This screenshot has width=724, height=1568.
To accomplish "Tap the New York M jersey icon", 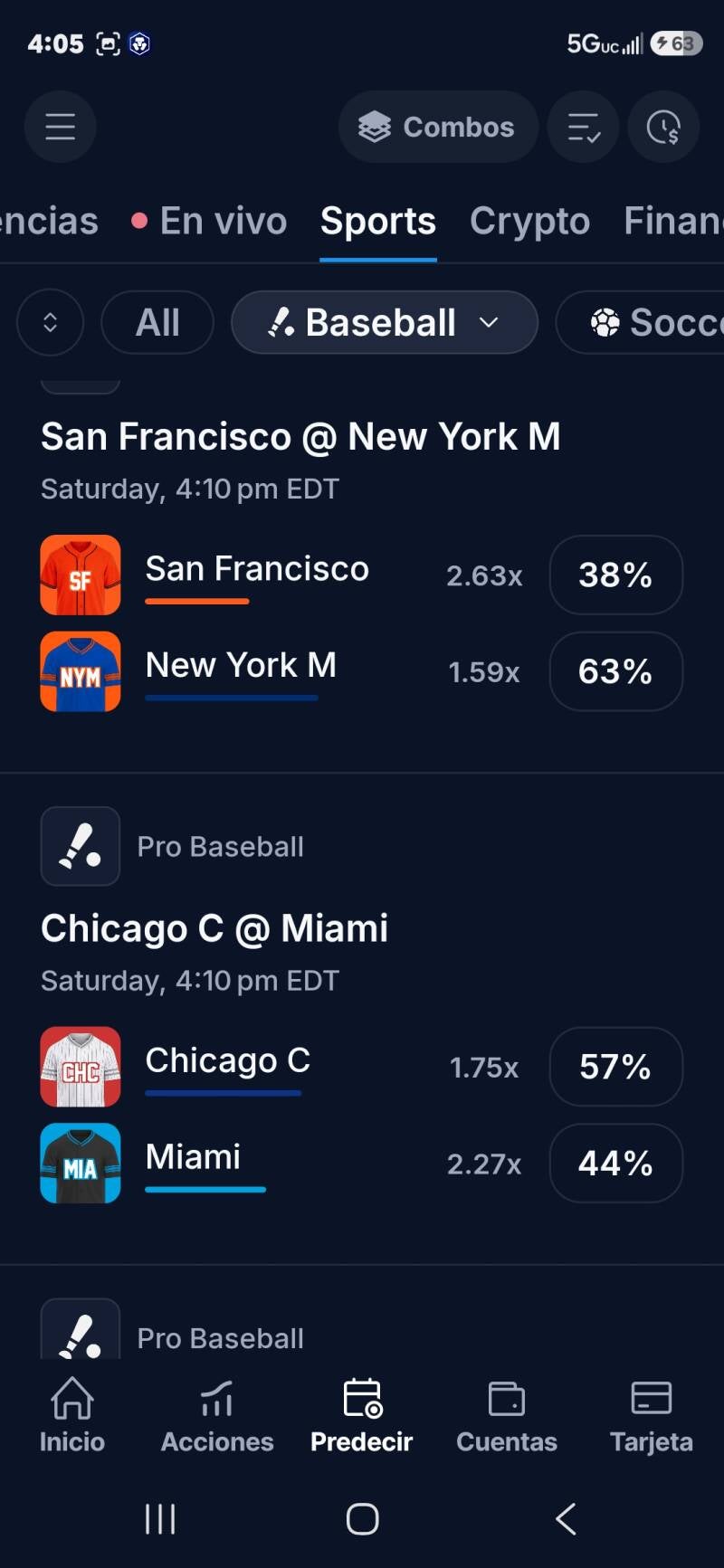I will pos(81,671).
